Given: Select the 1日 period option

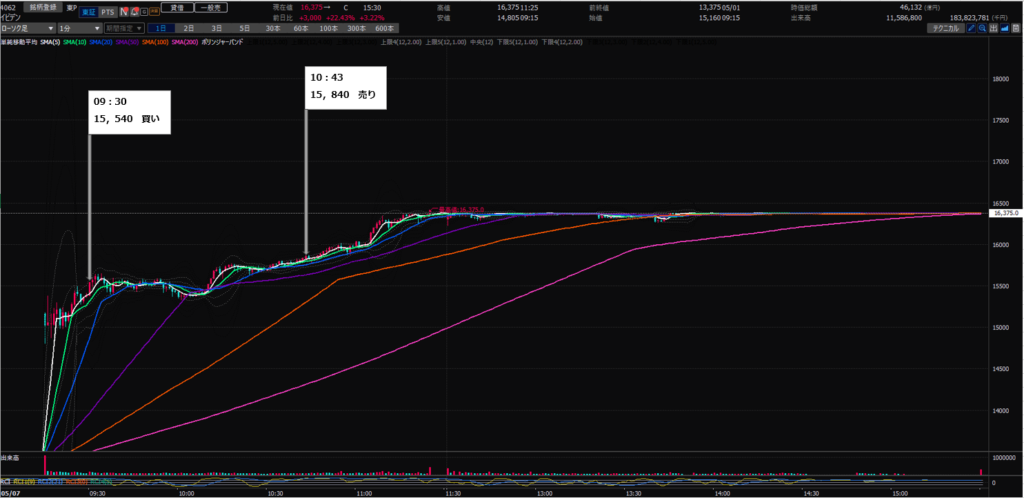Looking at the screenshot, I should point(161,28).
